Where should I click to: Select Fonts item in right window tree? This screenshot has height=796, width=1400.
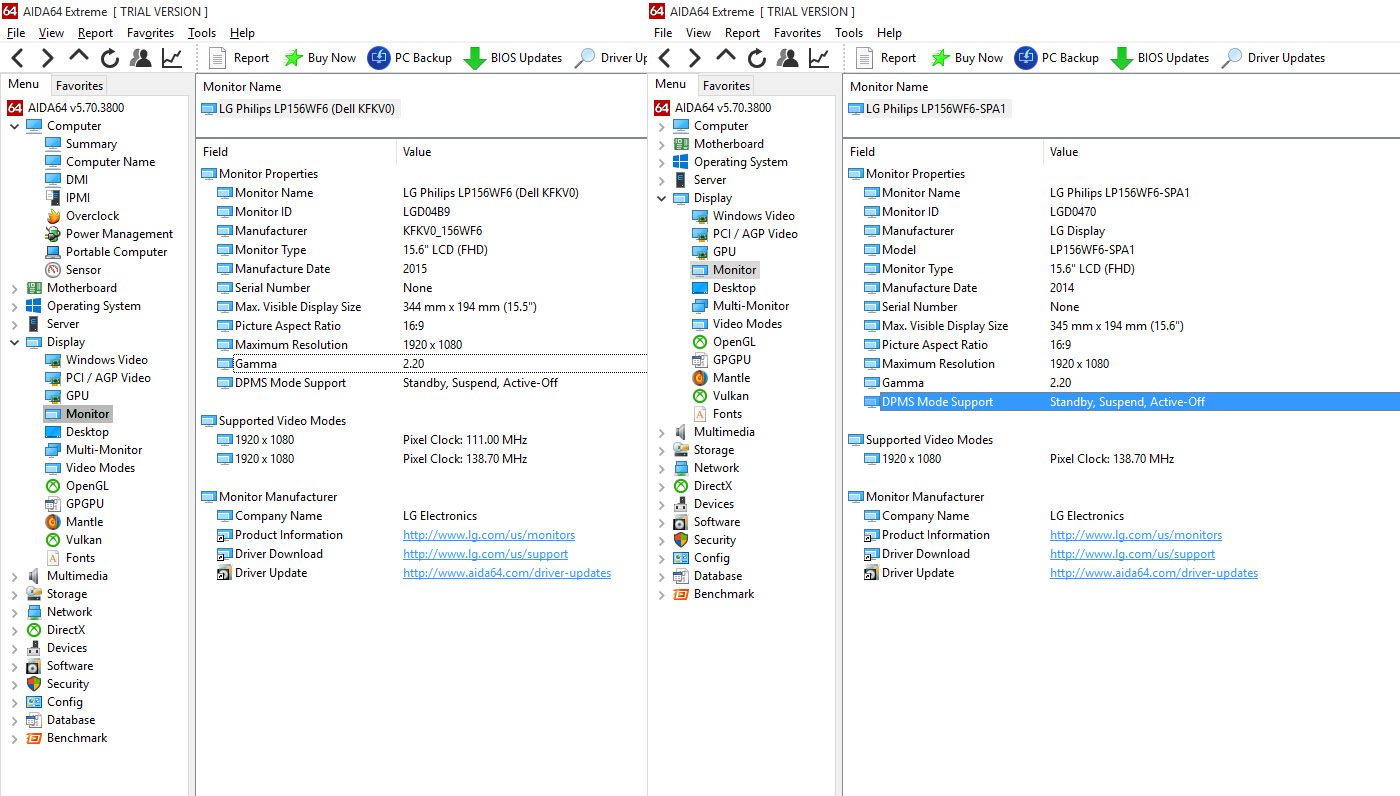click(727, 414)
